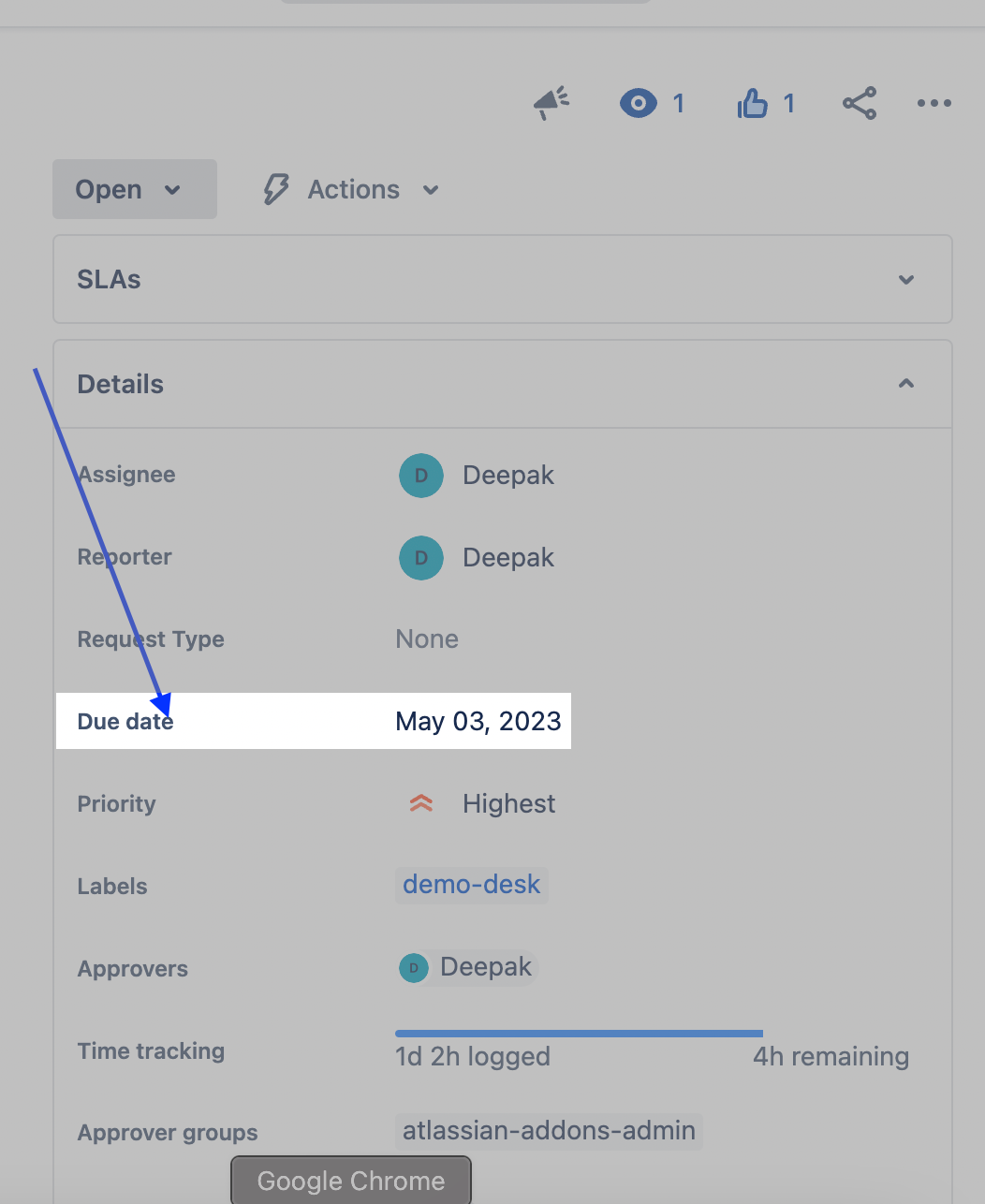This screenshot has width=985, height=1204.
Task: Edit the due date May 03, 2023
Action: [x=478, y=721]
